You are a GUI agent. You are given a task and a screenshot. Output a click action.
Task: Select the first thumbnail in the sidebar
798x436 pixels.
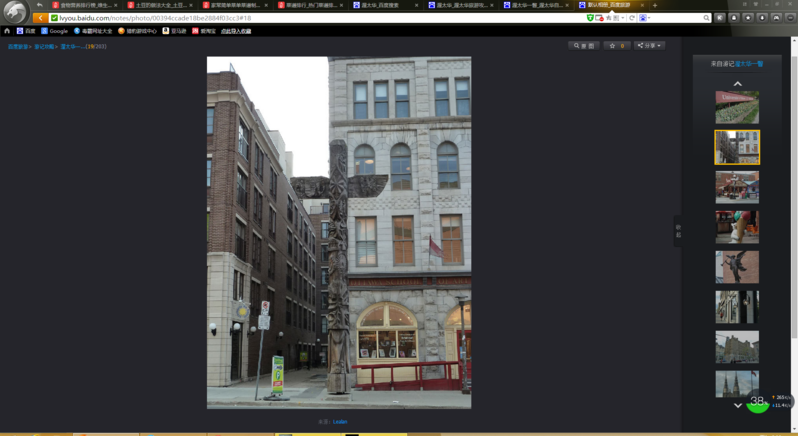tap(737, 108)
